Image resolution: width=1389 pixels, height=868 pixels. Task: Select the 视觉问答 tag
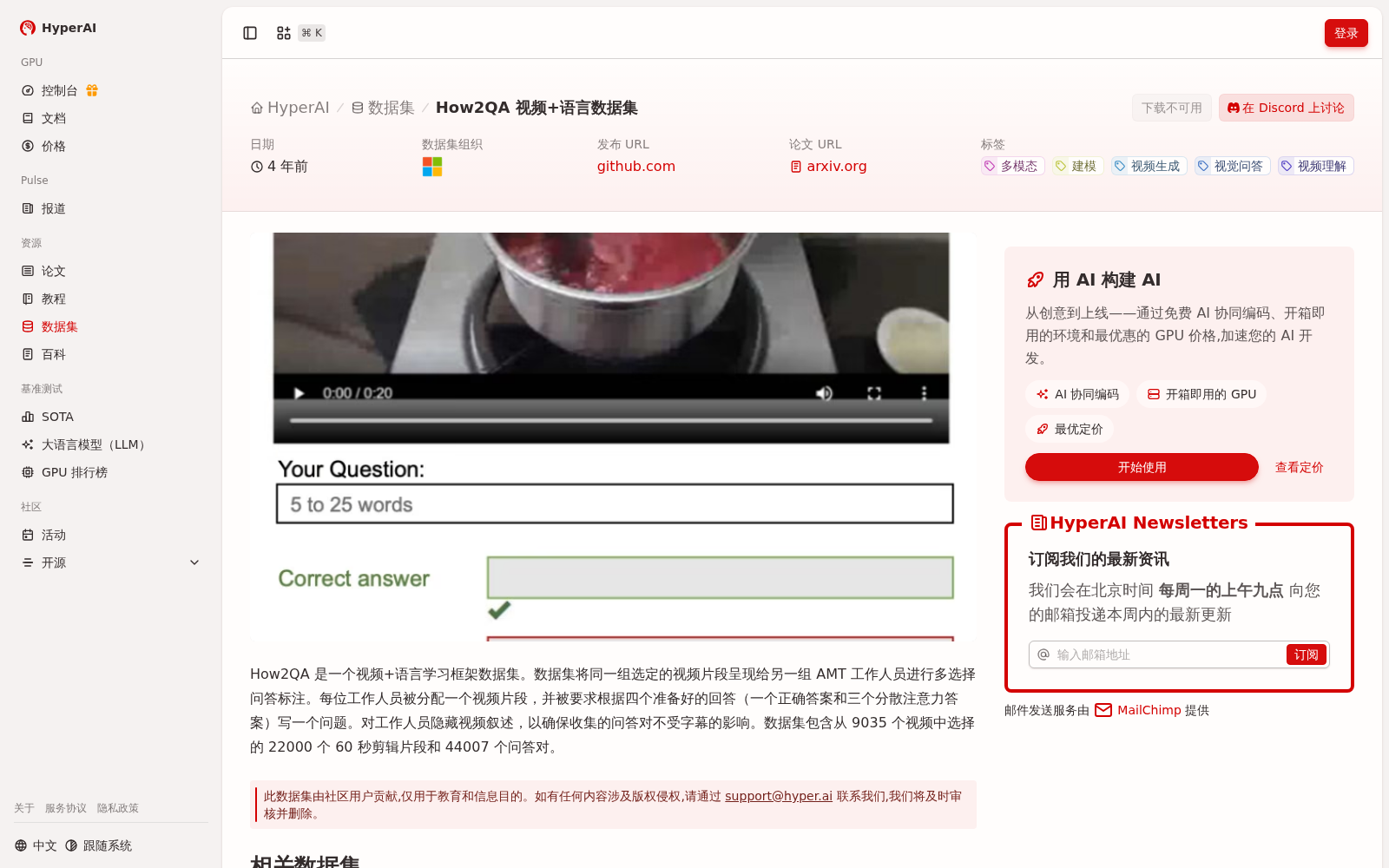point(1232,166)
